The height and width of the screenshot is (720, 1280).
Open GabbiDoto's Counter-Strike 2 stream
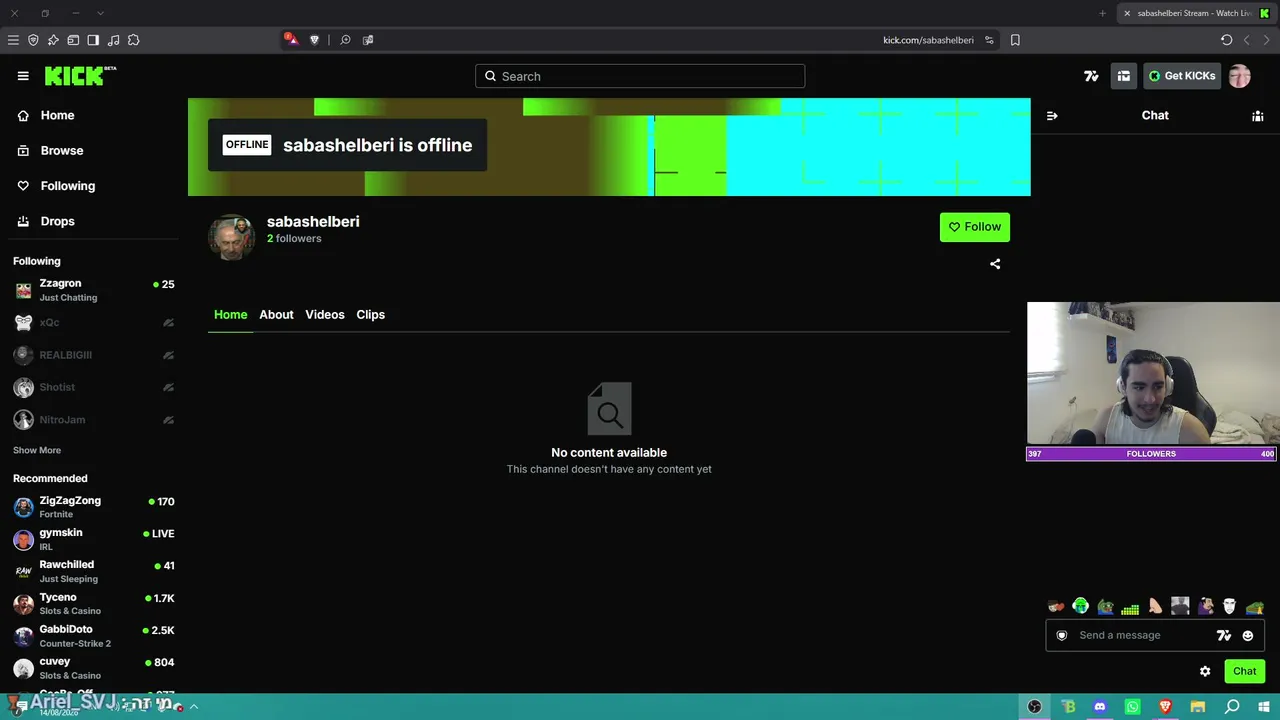pos(94,636)
